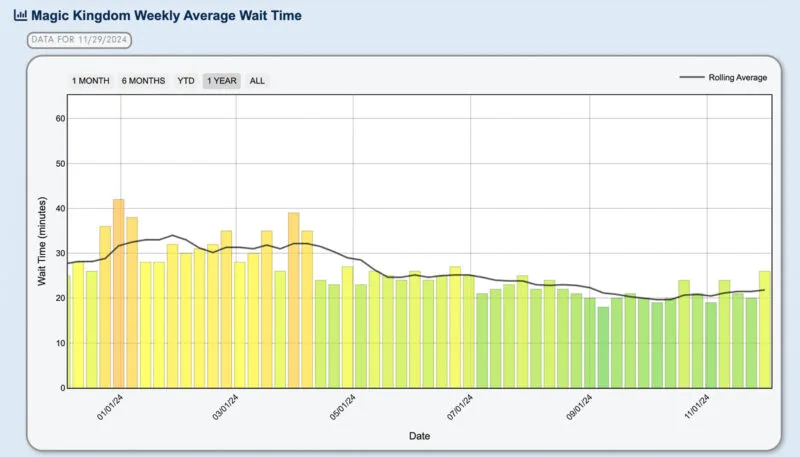Click the 03/01/24 date axis label
The width and height of the screenshot is (800, 457).
226,407
